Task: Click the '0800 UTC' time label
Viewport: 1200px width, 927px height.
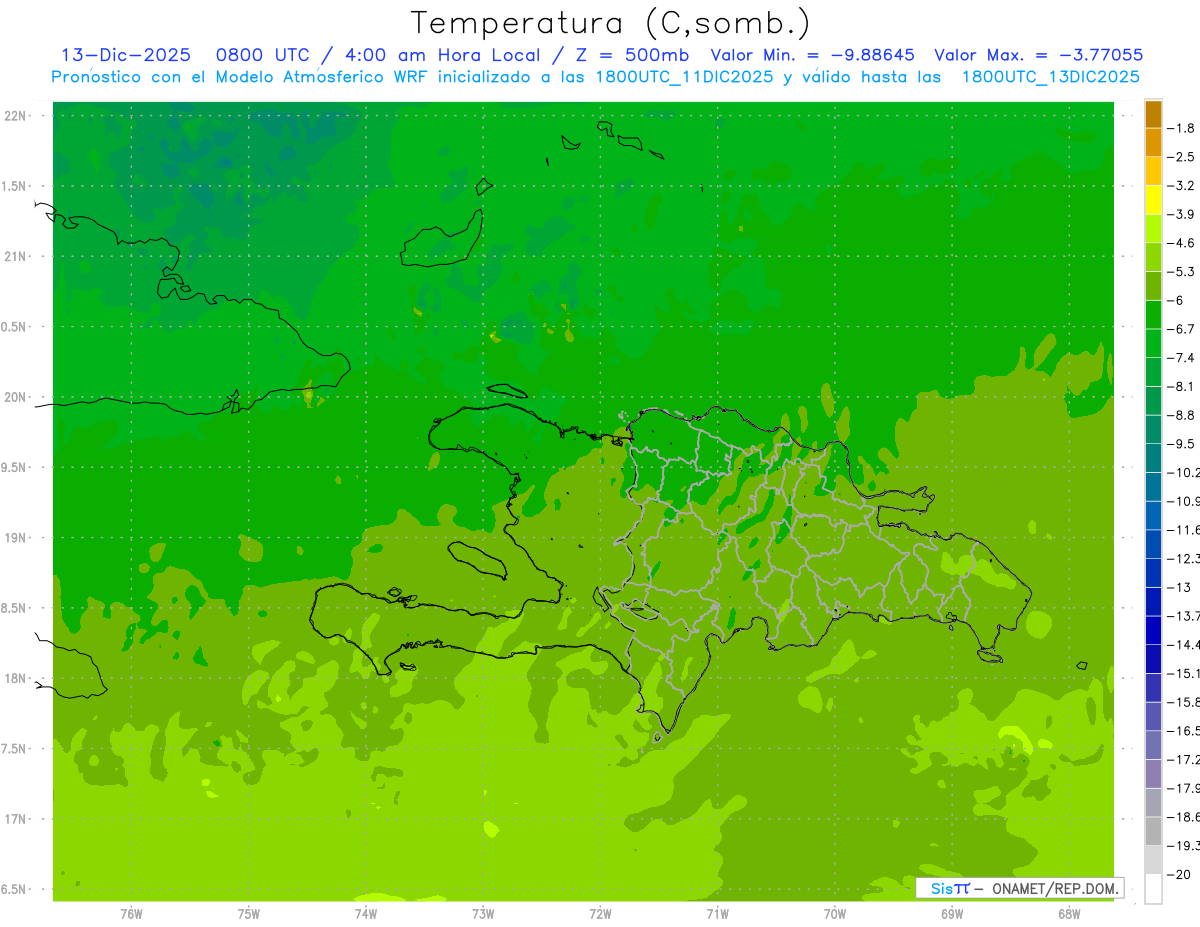Action: coord(264,55)
